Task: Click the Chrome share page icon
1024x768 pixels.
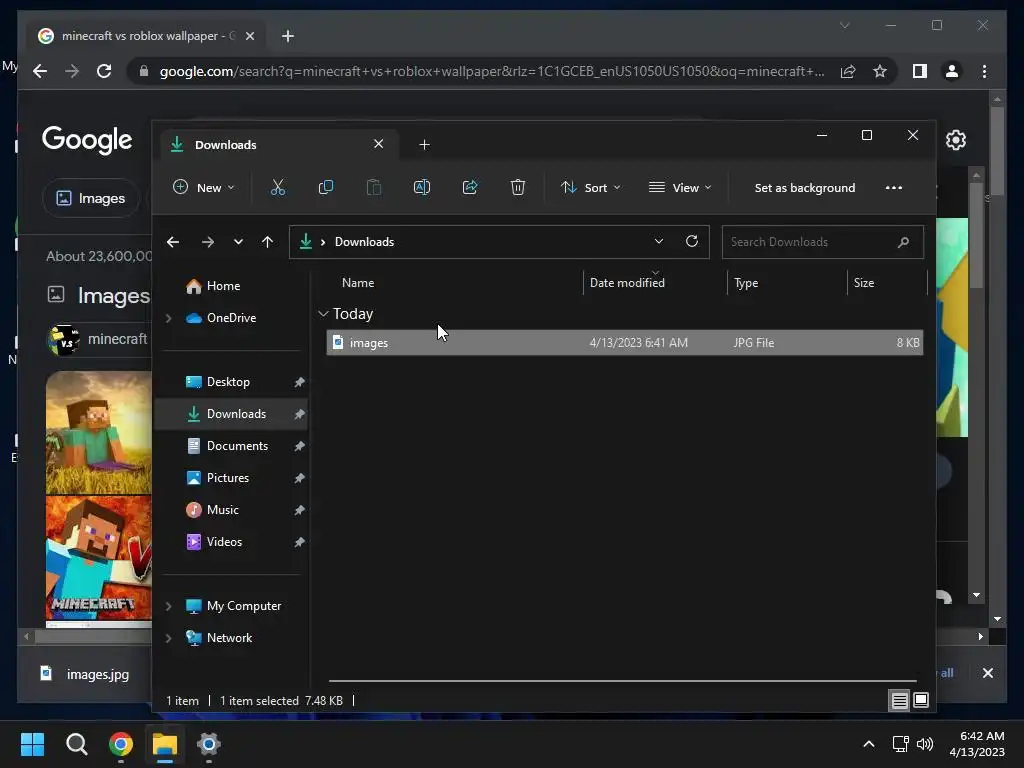Action: pos(848,71)
